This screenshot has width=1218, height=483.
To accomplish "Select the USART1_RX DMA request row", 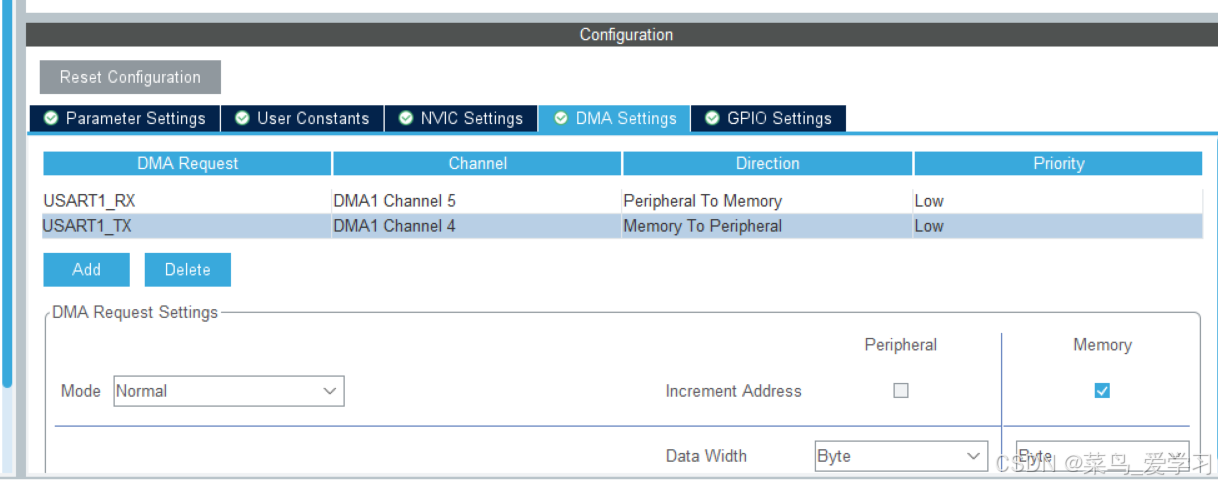I will click(x=622, y=201).
